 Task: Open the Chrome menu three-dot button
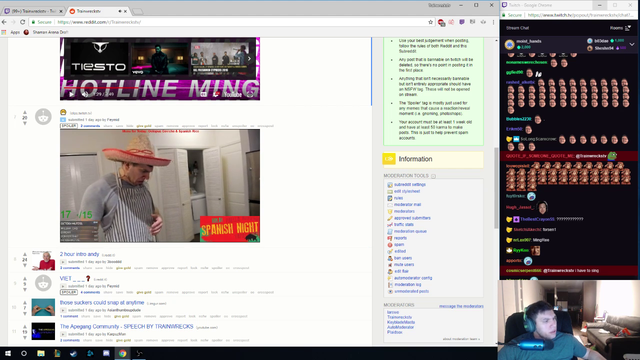click(x=493, y=22)
